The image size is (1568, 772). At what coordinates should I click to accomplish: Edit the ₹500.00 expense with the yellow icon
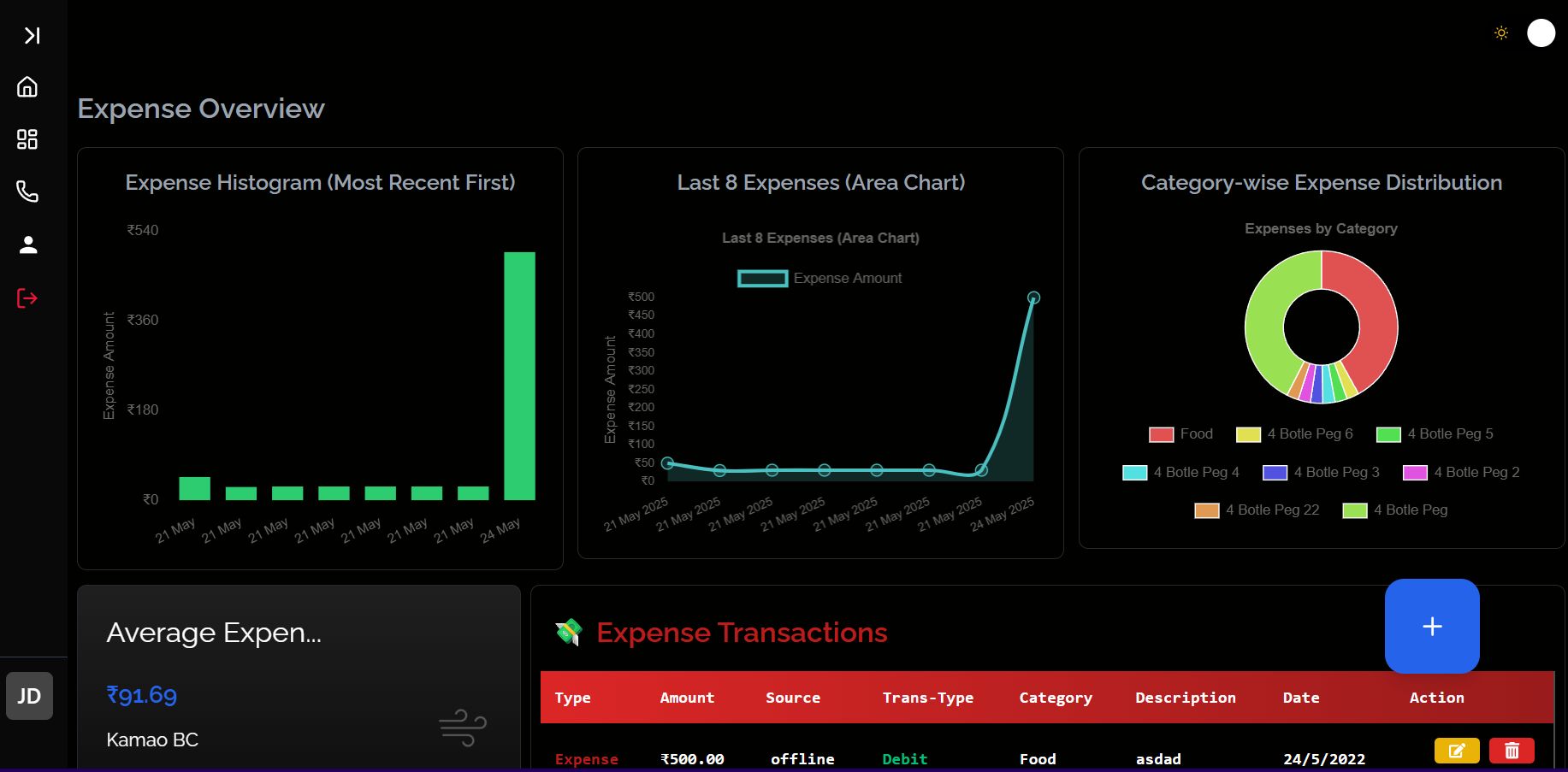1457,751
